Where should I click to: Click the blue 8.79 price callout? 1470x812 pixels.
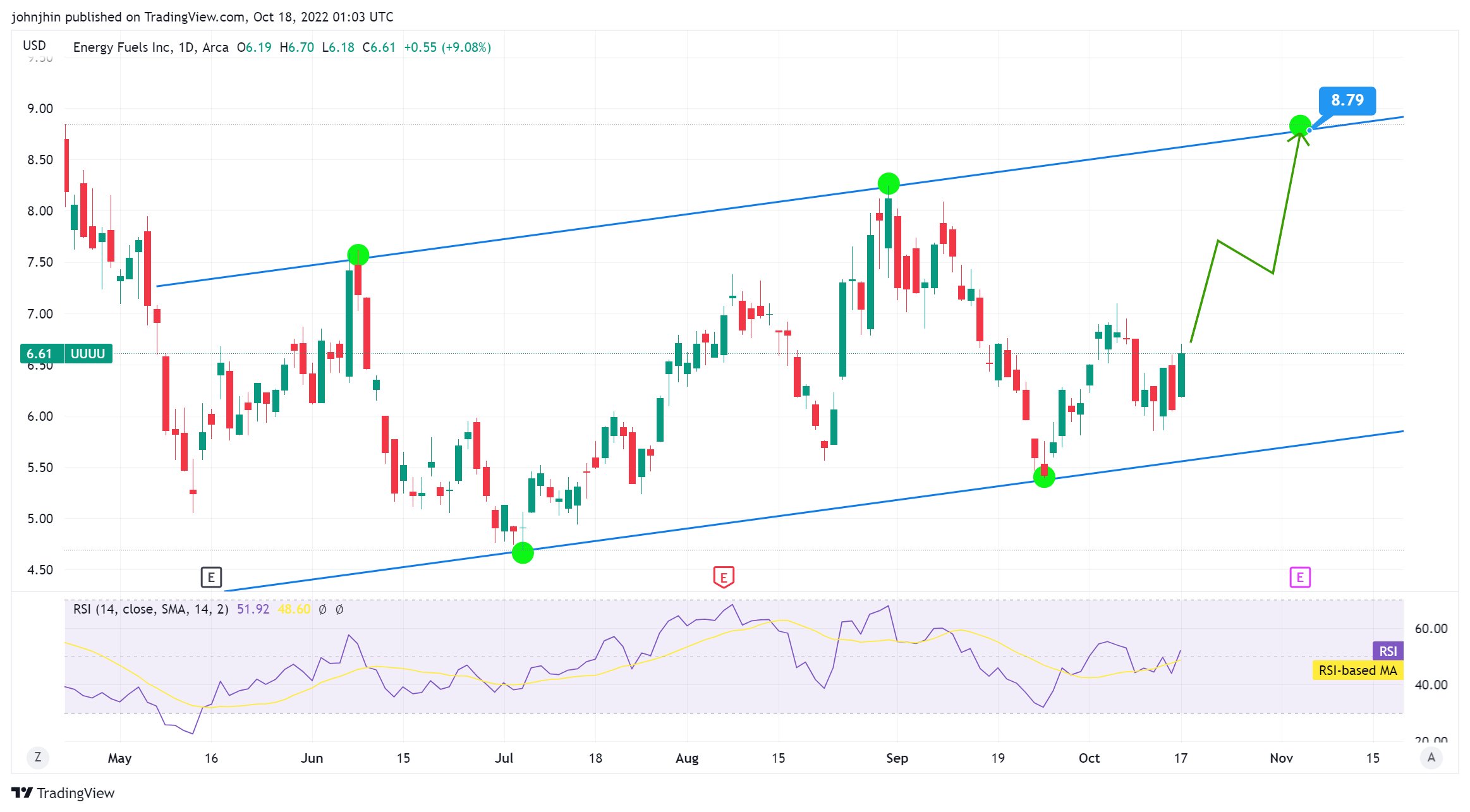(x=1347, y=100)
